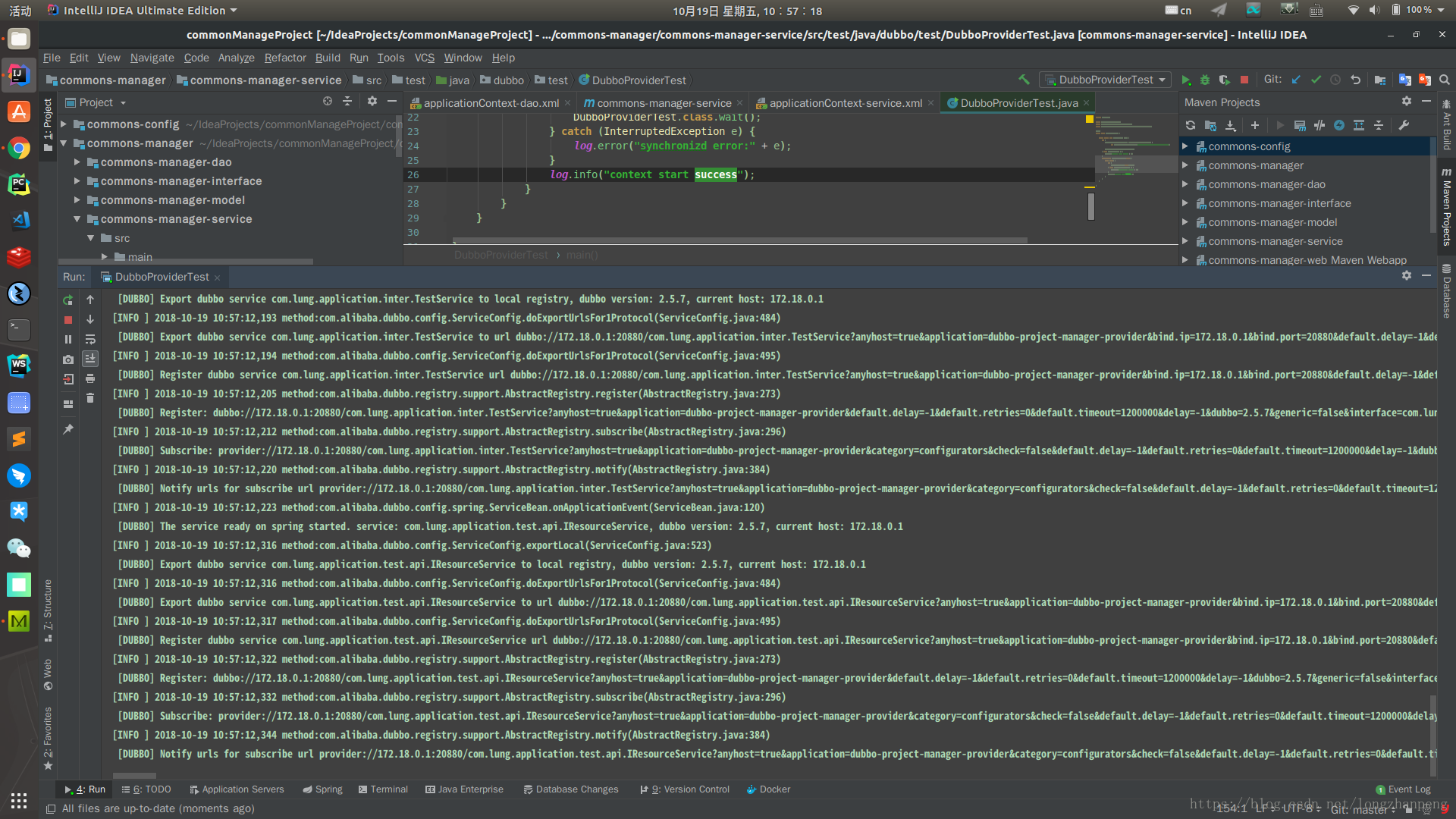Switch to applicationContext-dao.xml tab
The width and height of the screenshot is (1456, 819).
click(x=491, y=103)
